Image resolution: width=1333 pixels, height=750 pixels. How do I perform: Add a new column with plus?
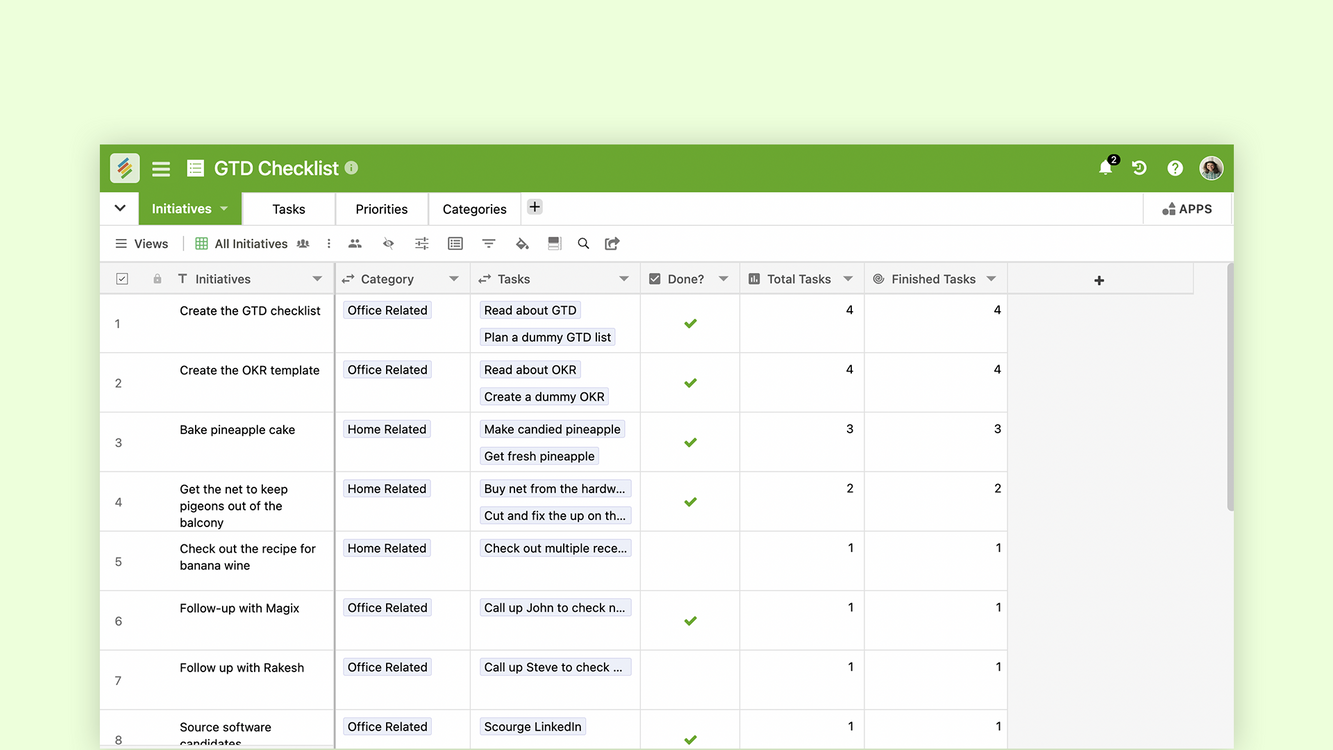(1099, 280)
